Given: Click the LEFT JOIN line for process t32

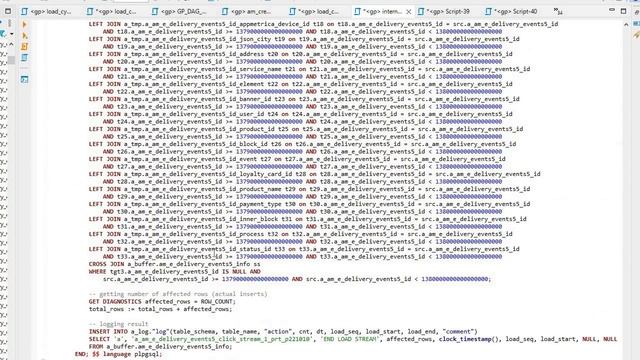Looking at the screenshot, I should click(300, 234).
